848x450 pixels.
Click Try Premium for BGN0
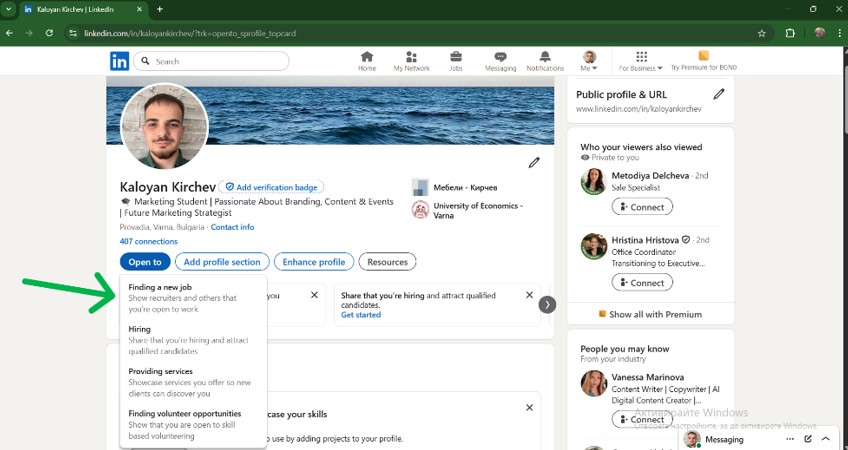703,61
